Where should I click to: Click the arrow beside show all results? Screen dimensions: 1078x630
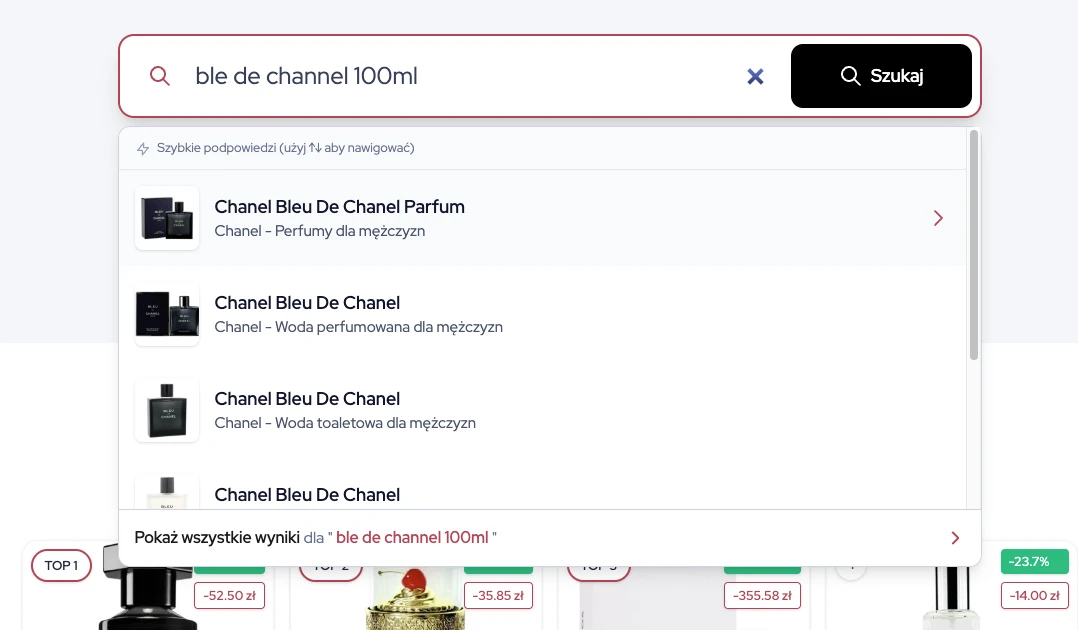click(955, 538)
